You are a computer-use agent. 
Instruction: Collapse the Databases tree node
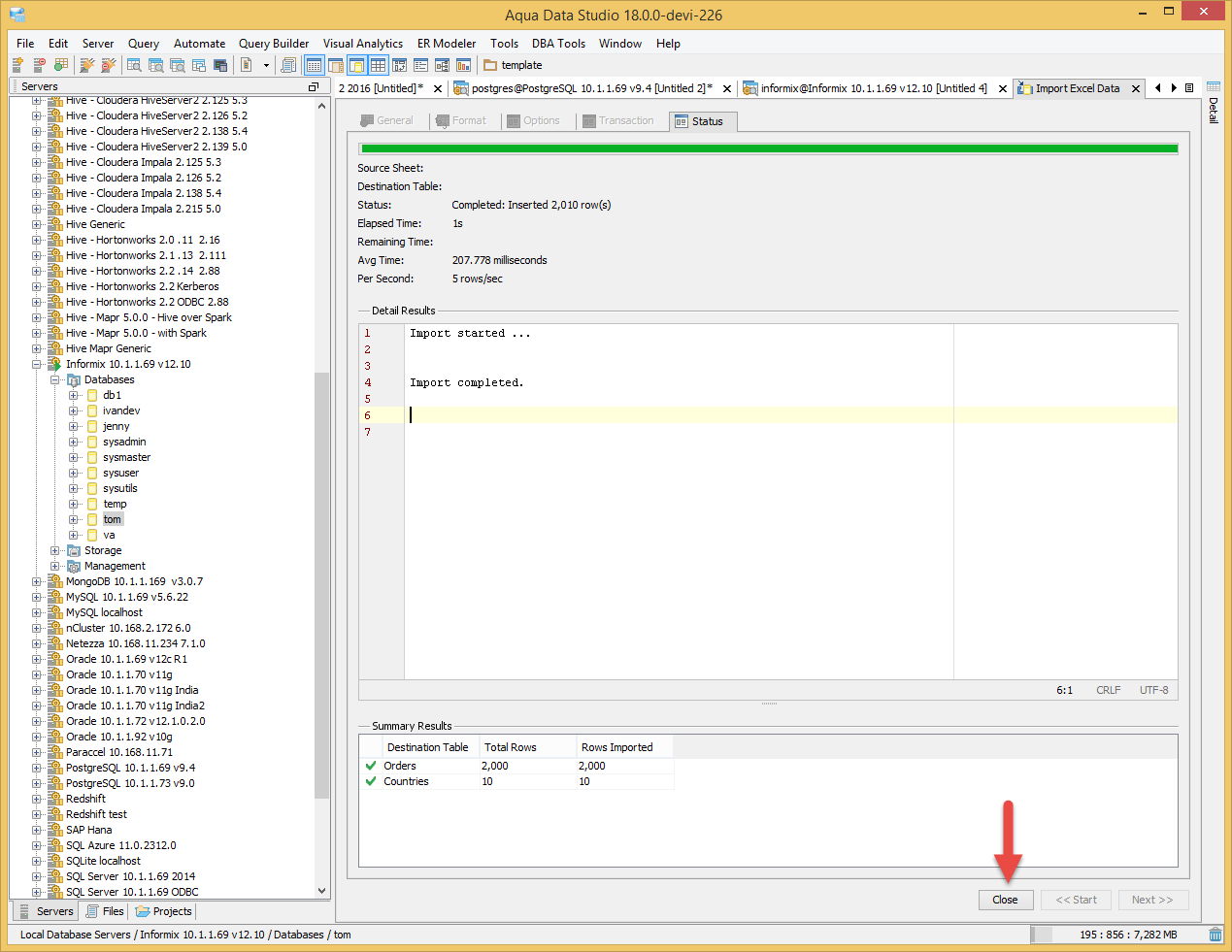[x=55, y=379]
